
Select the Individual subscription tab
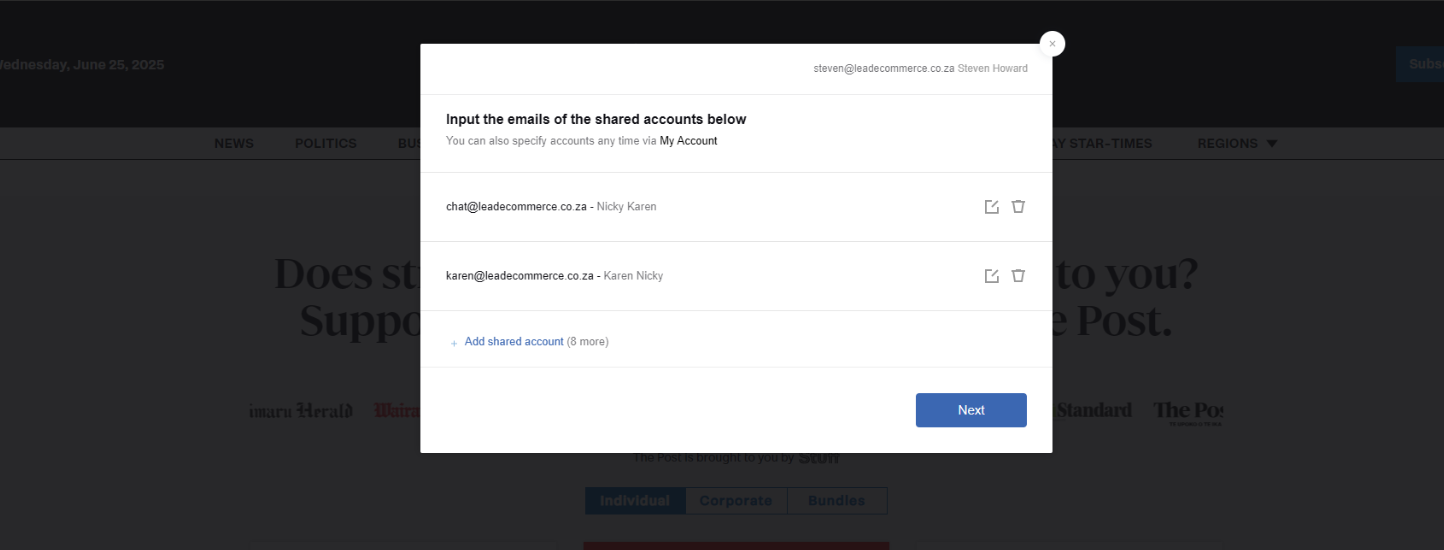(635, 501)
